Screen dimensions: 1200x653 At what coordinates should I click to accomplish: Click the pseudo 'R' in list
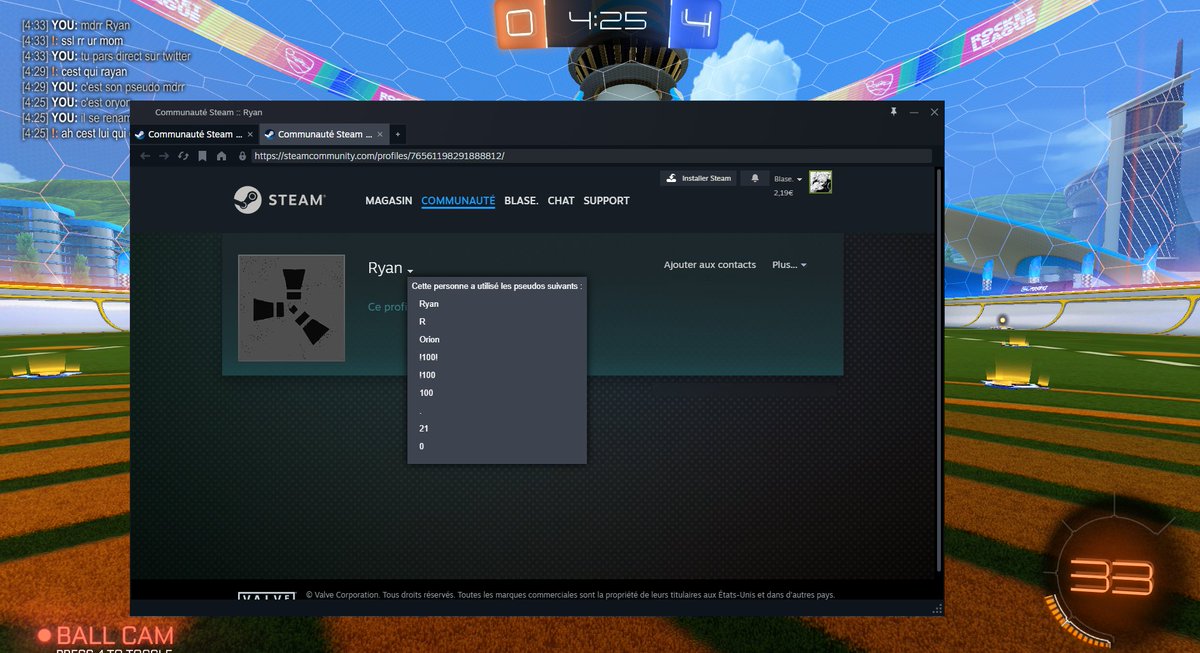pos(422,322)
